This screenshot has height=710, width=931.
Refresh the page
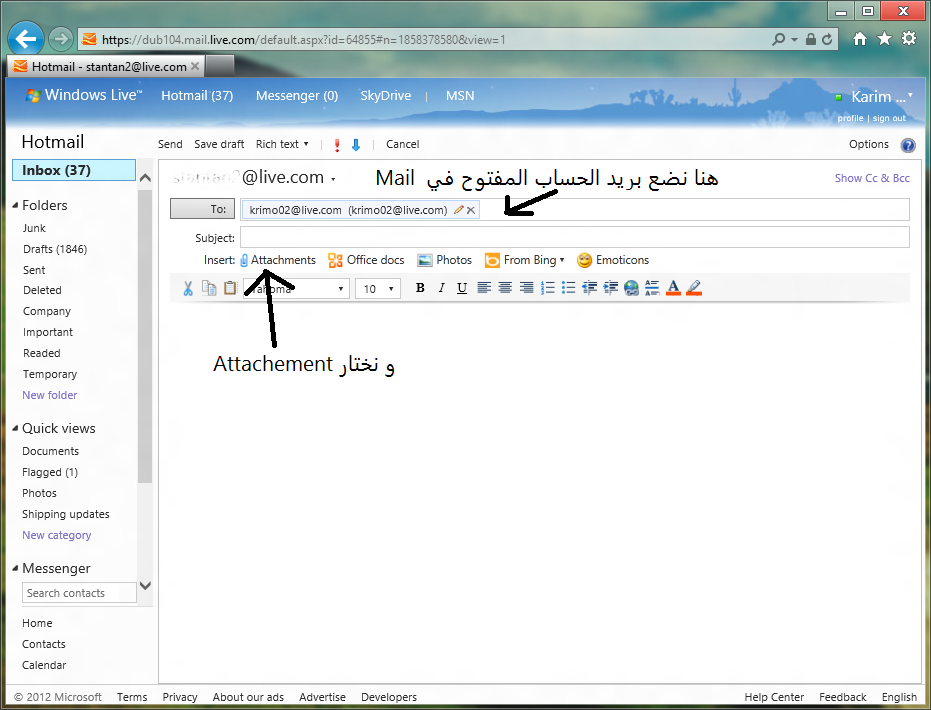[x=826, y=40]
